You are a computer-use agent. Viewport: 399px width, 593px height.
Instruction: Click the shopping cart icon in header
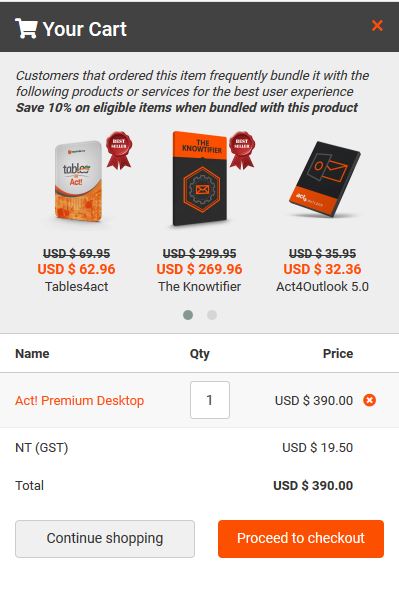[26, 28]
